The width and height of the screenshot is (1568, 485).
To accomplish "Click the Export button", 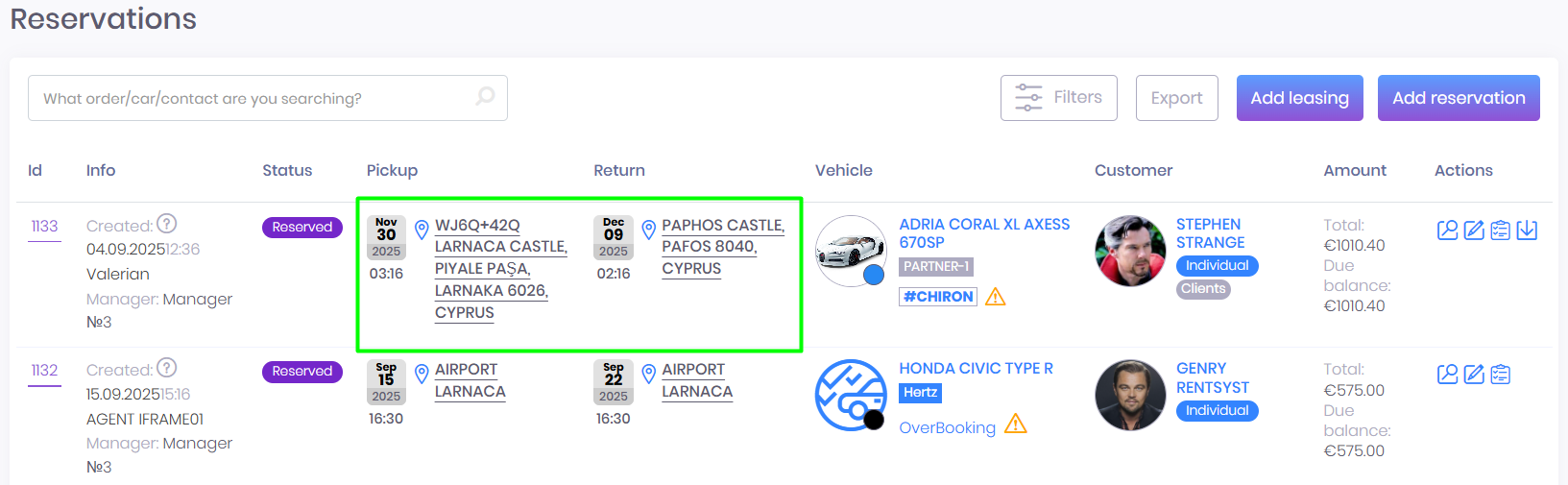I will point(1176,98).
